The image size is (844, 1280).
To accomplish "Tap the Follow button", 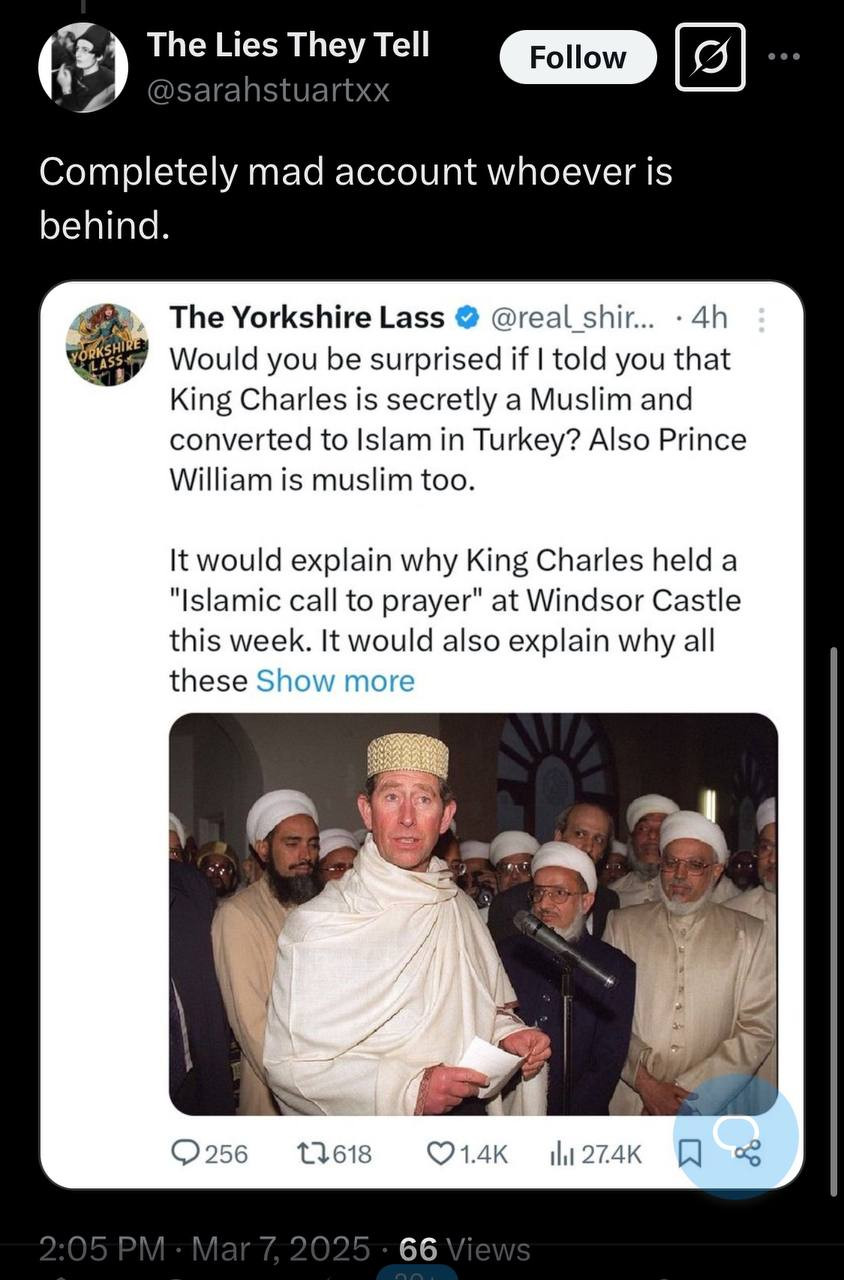I will [x=577, y=58].
